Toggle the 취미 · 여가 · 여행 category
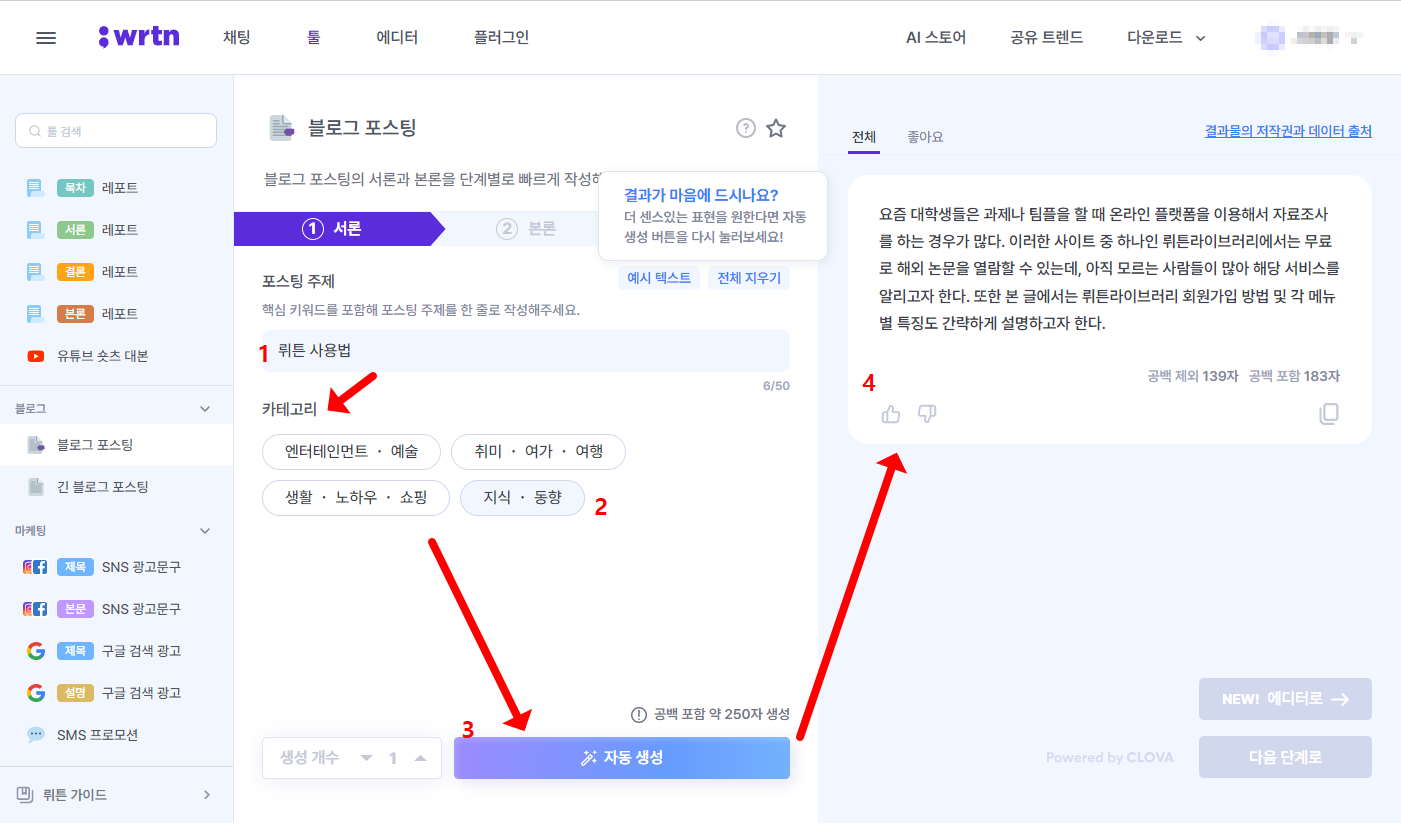Viewport: 1401px width, 824px height. [539, 452]
